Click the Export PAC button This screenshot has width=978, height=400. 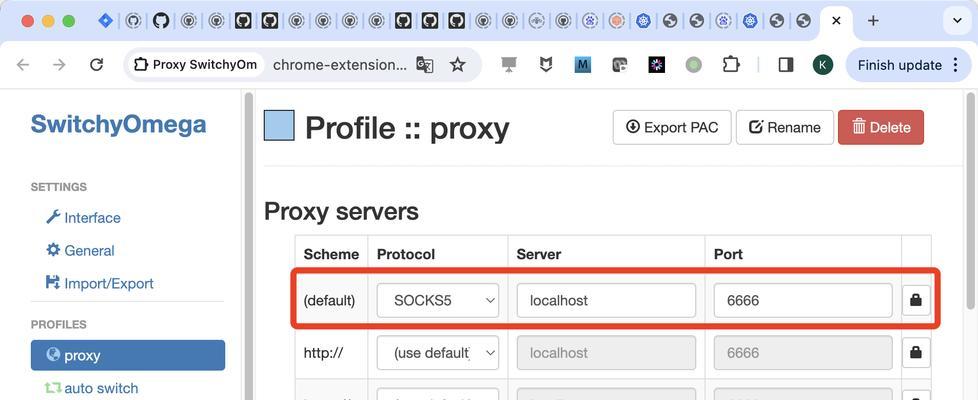pyautogui.click(x=672, y=127)
